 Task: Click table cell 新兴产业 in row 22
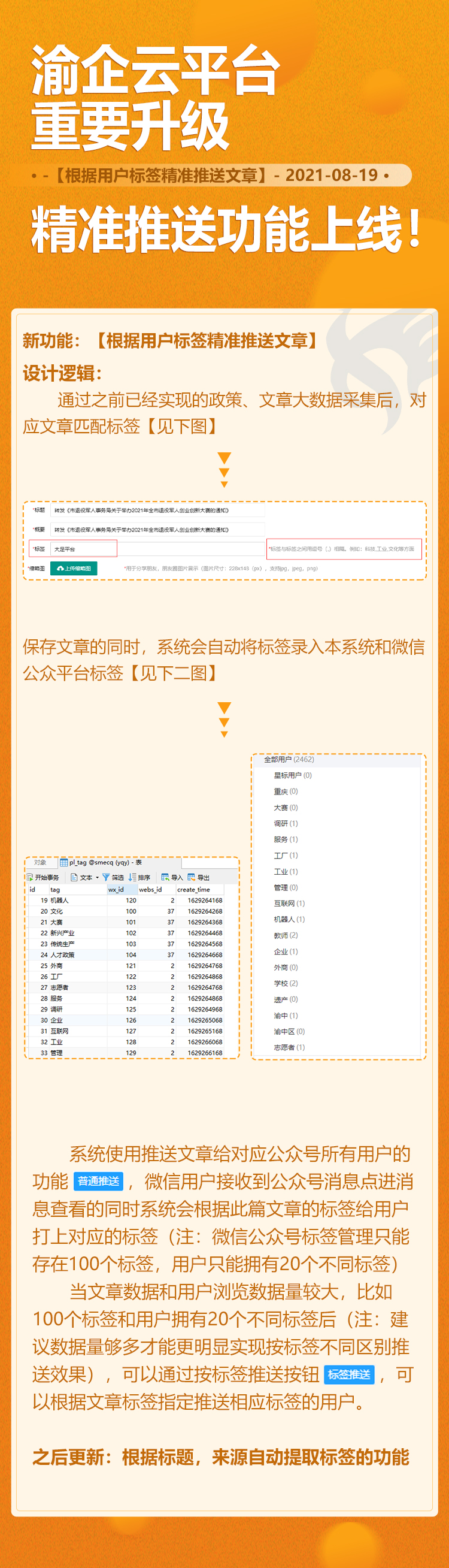63,932
